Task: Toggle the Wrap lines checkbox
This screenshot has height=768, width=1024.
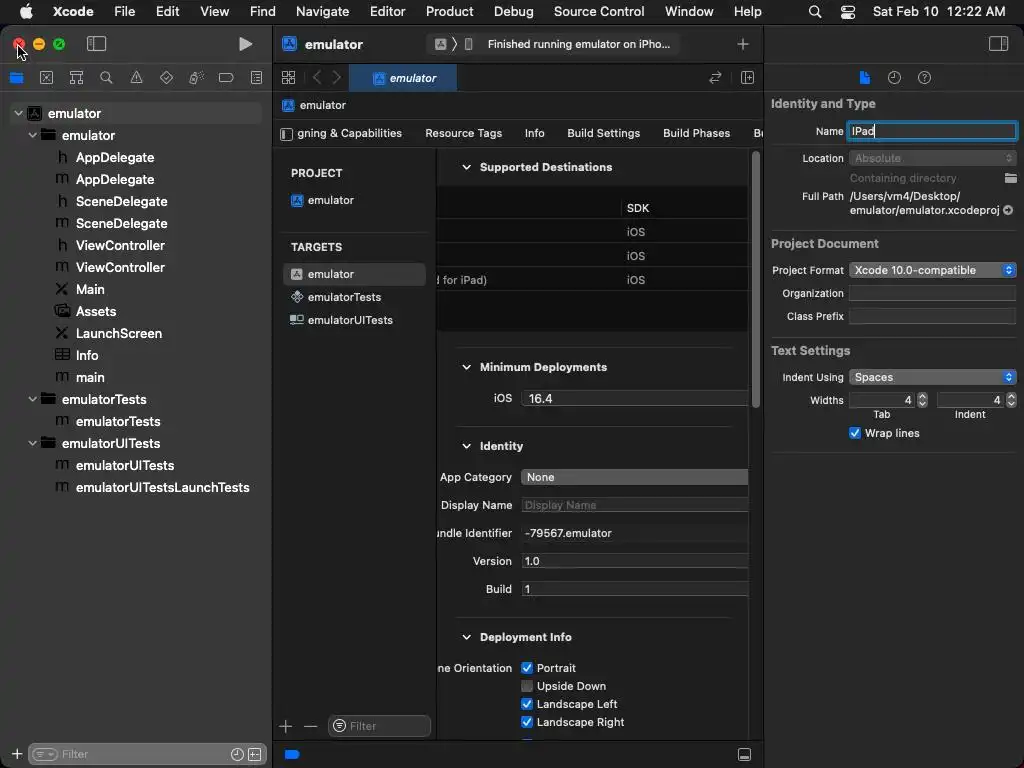Action: click(x=855, y=433)
